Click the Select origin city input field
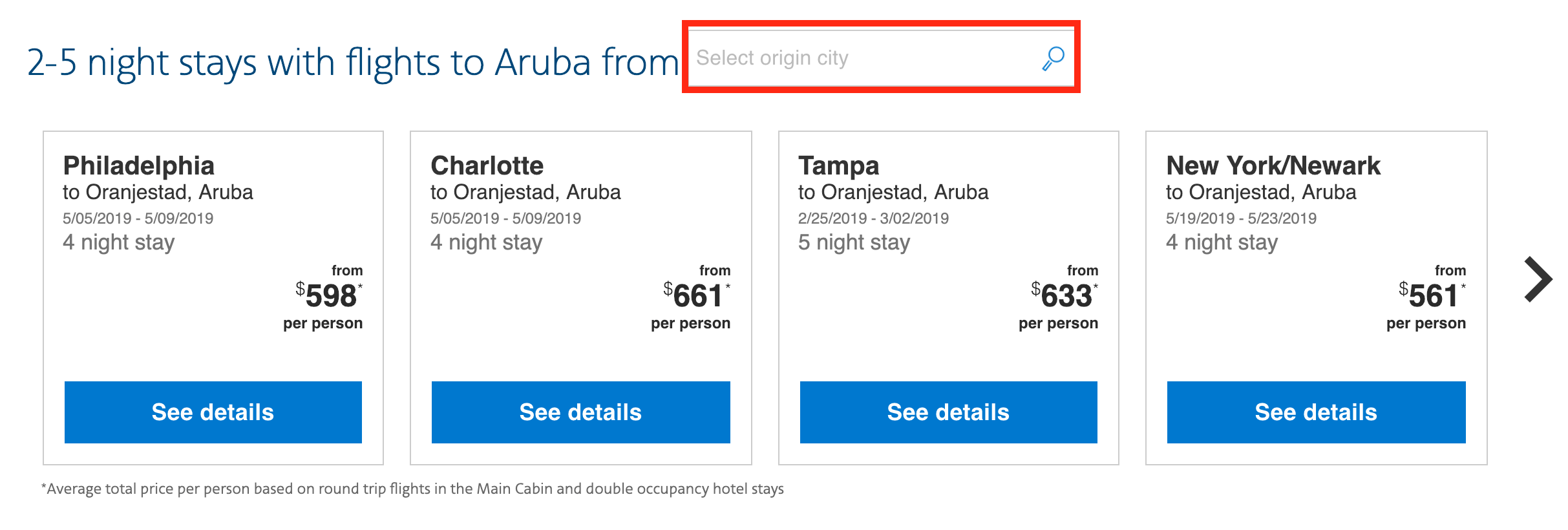1568x530 pixels. pos(840,58)
